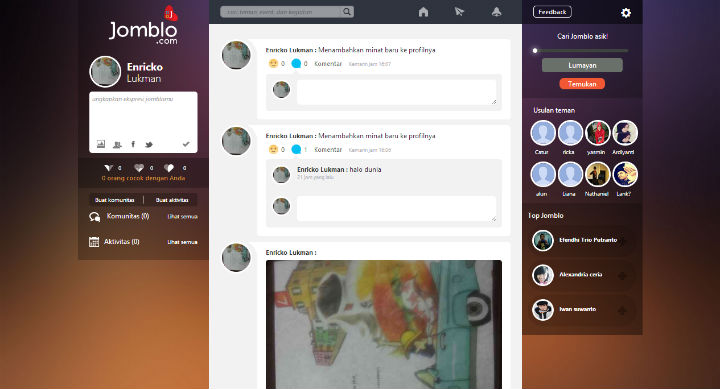
Task: Click the Feedback button
Action: click(x=552, y=12)
